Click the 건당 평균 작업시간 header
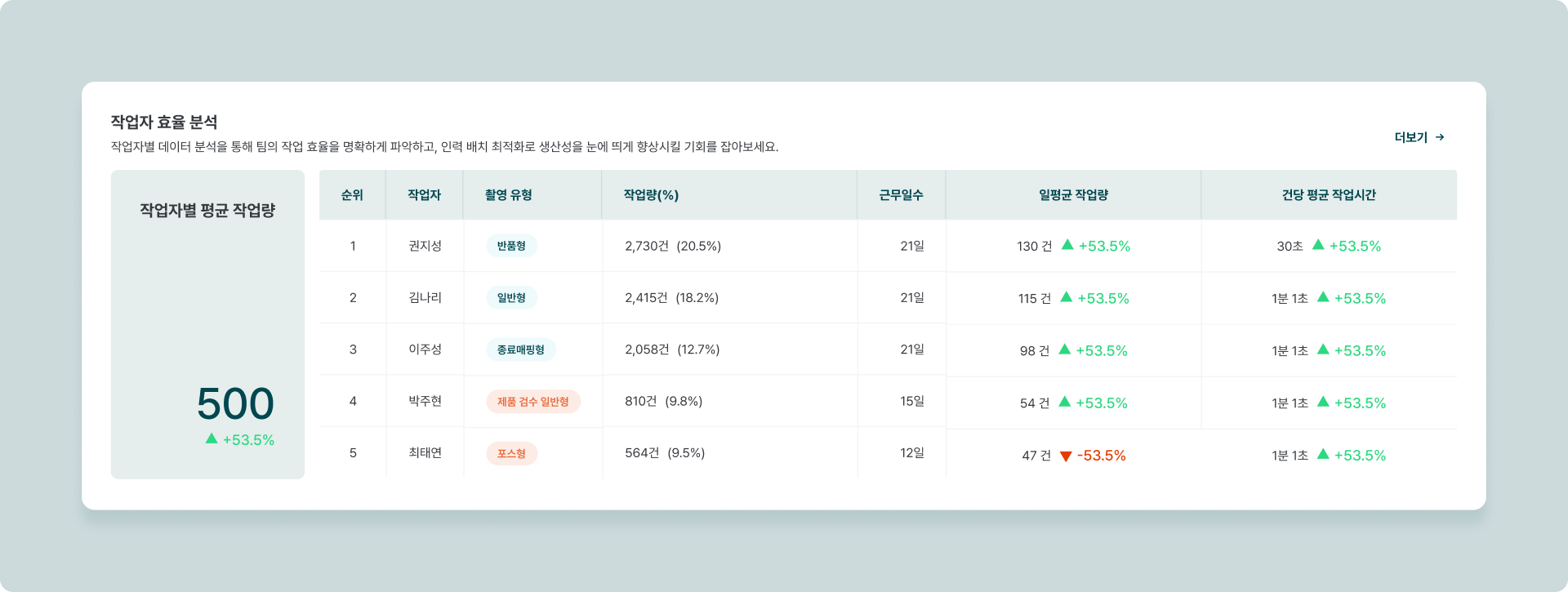The height and width of the screenshot is (592, 1568). tap(1329, 195)
